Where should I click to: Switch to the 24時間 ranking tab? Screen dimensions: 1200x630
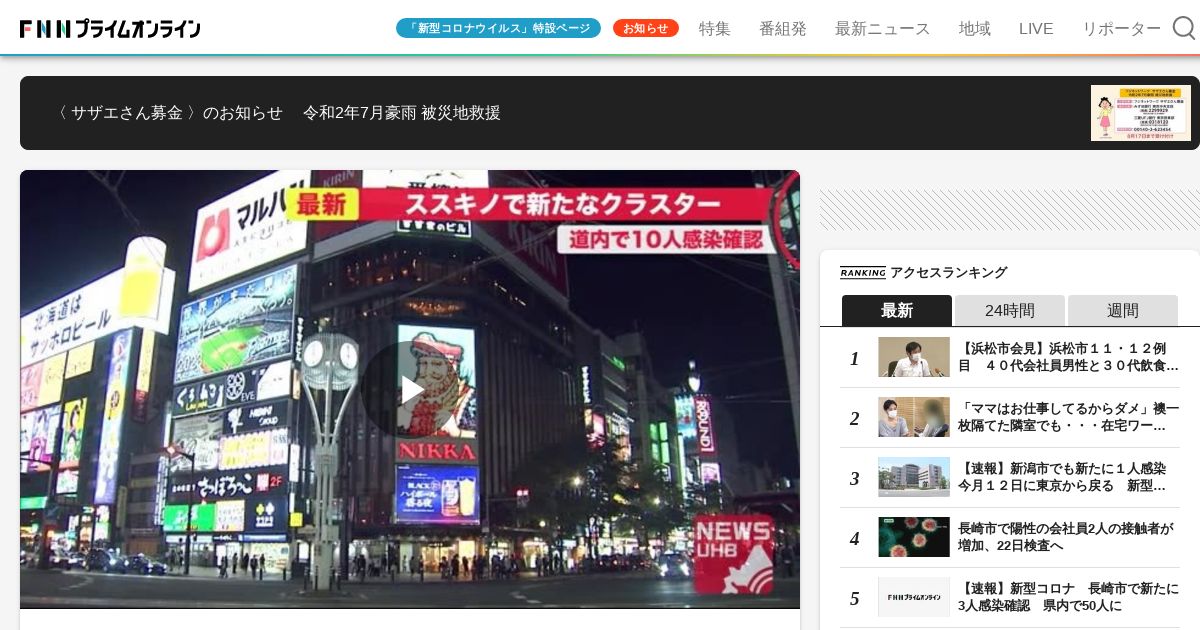[1010, 310]
